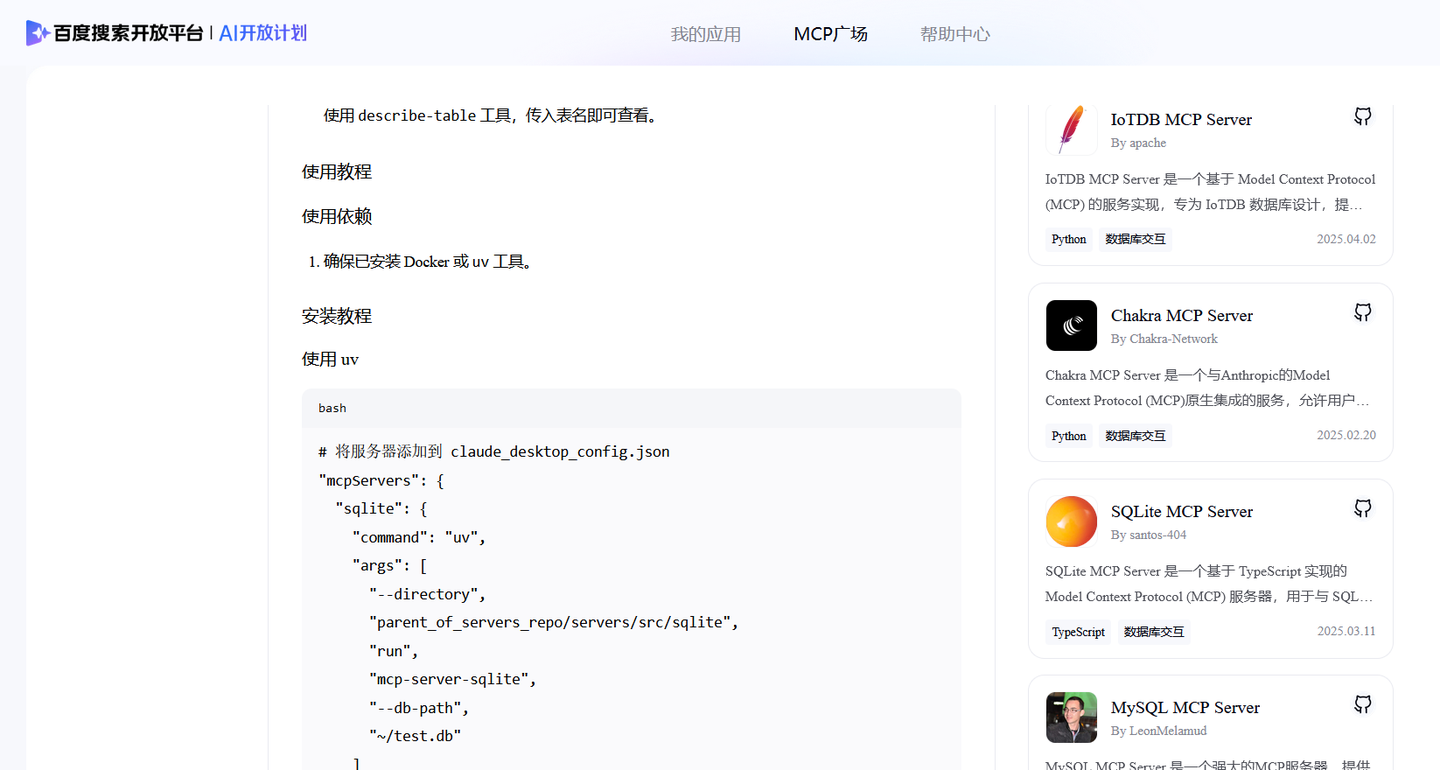
Task: Open the MySQL MCP Server title link
Action: (1185, 707)
